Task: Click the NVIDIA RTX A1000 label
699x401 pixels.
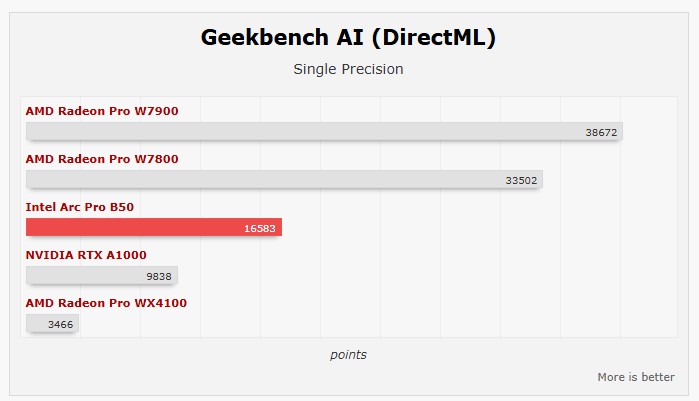Action: point(86,255)
